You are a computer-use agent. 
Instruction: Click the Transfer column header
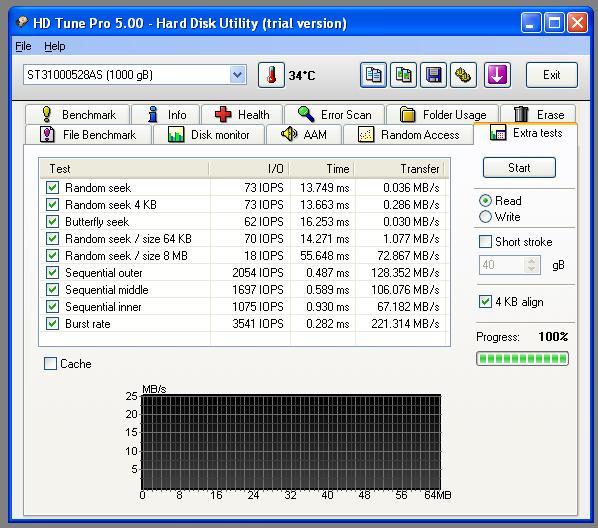(400, 169)
